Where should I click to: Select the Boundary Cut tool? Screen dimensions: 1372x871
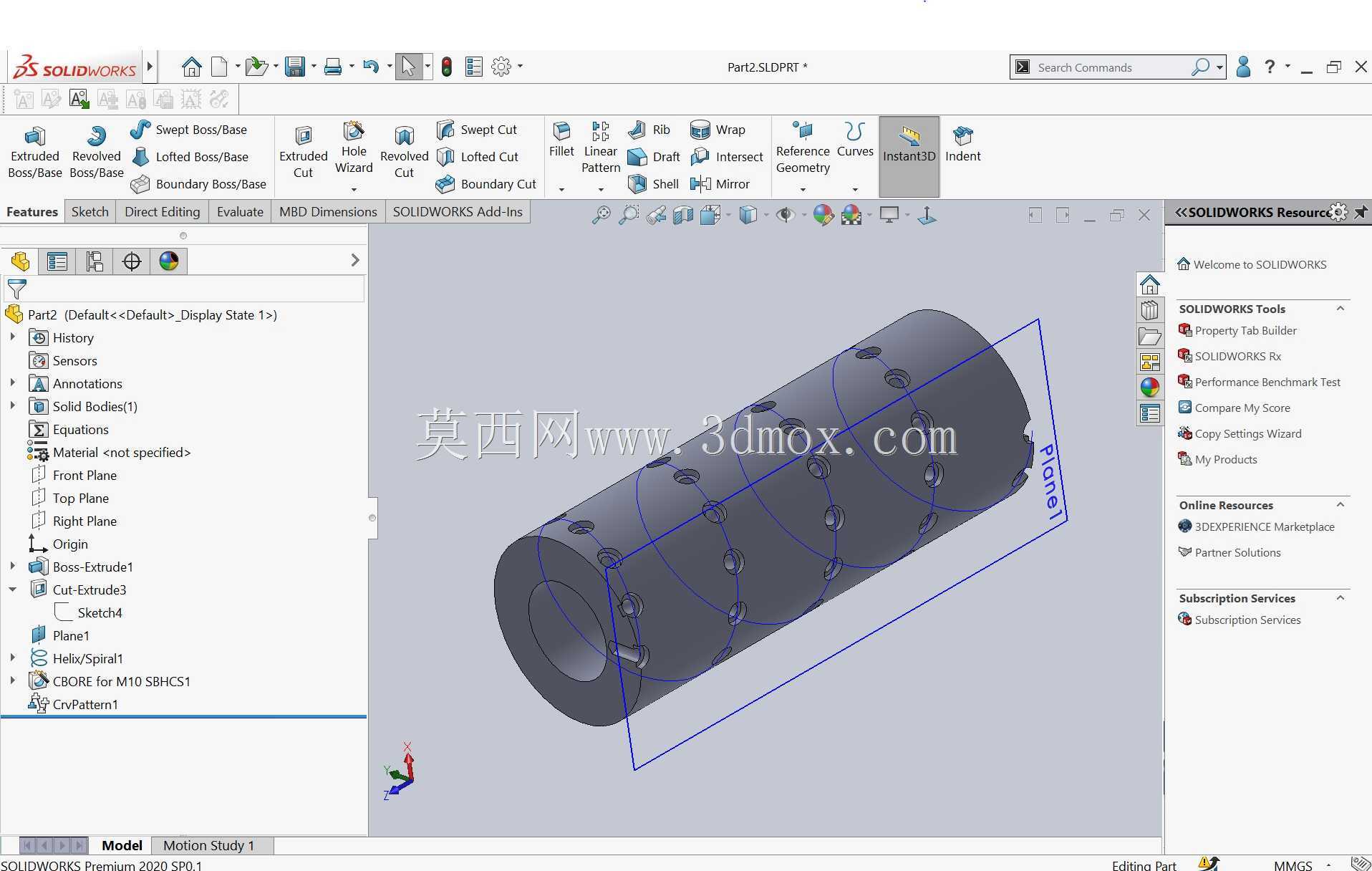[486, 184]
